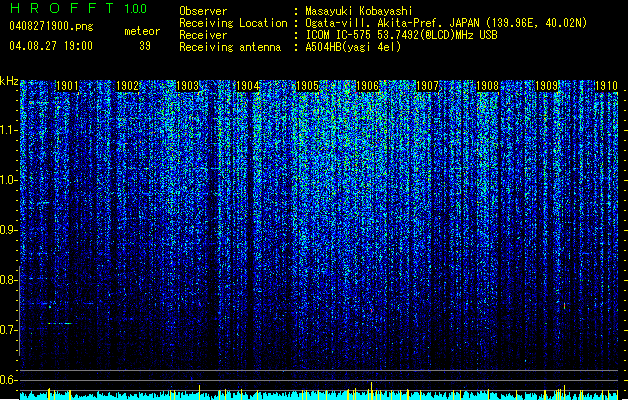Select the meteor count value 39

click(145, 46)
